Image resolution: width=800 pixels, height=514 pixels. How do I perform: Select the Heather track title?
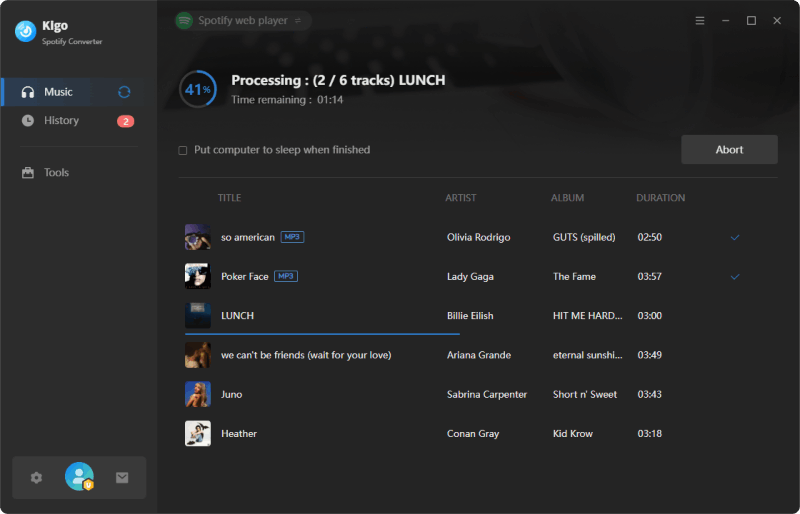(x=239, y=434)
